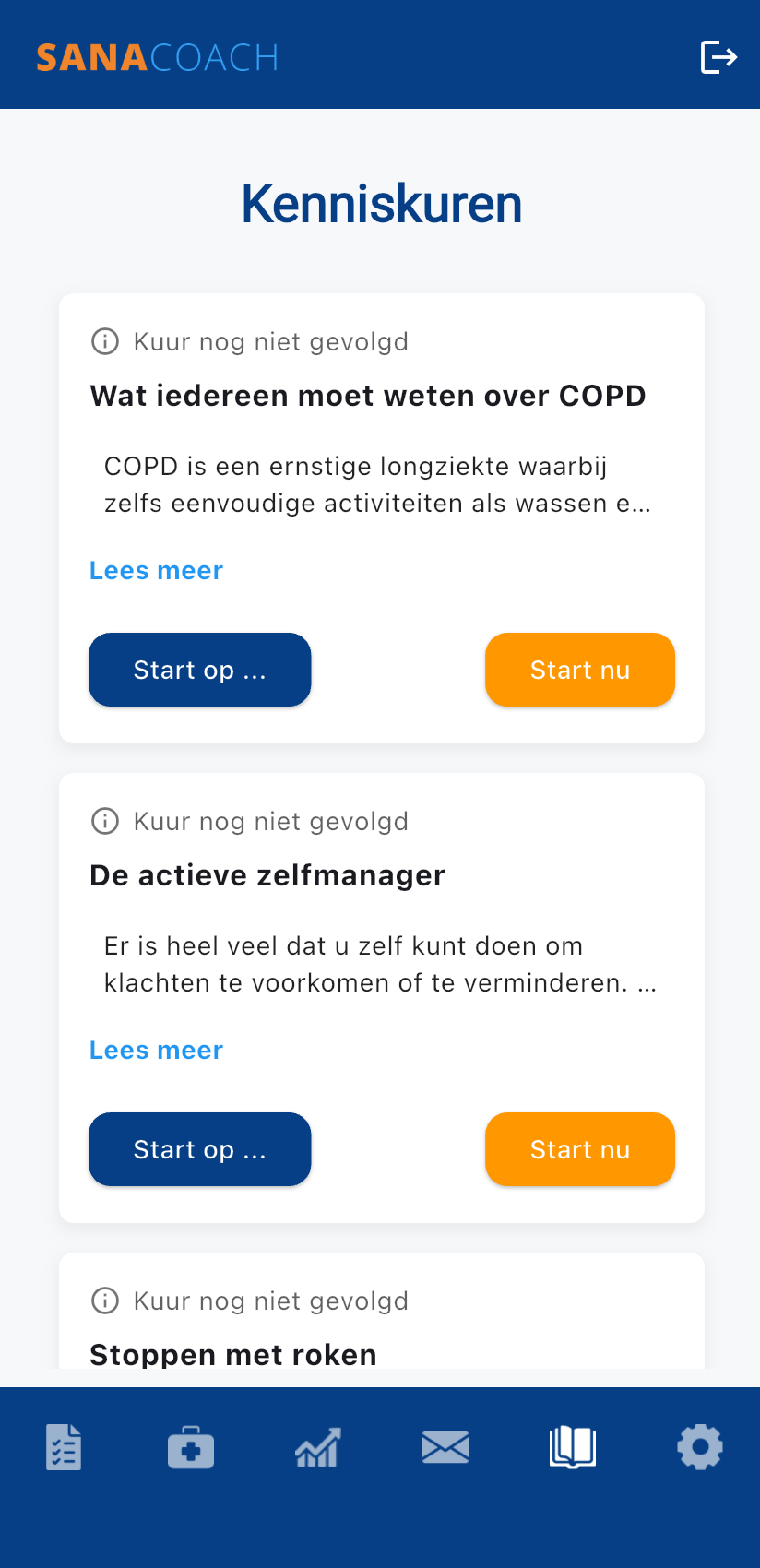Screen dimensions: 760x1568
Task: Click the SANACOACH logo
Action: (157, 58)
